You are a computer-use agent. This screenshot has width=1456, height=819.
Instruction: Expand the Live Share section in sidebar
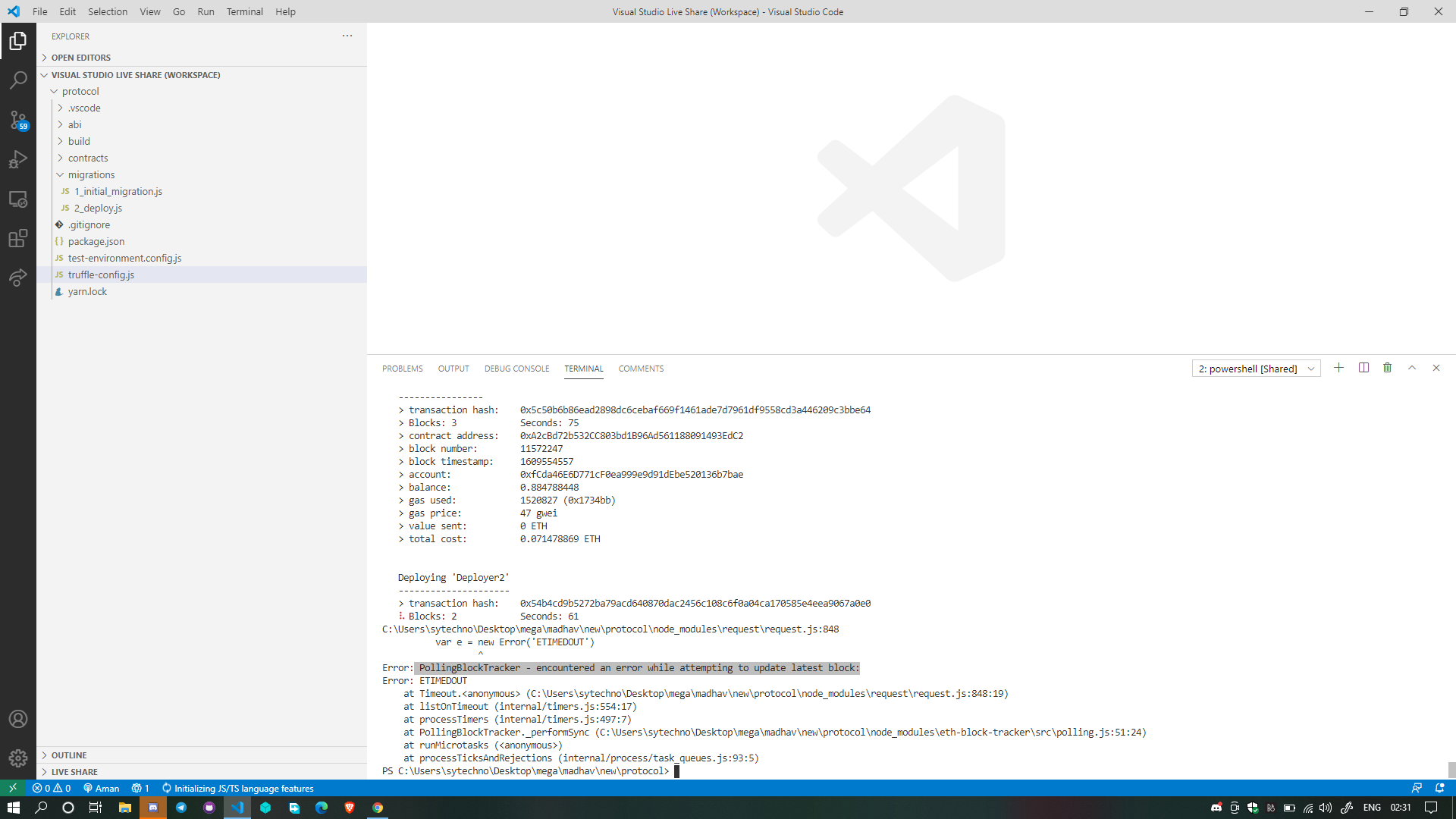202,772
